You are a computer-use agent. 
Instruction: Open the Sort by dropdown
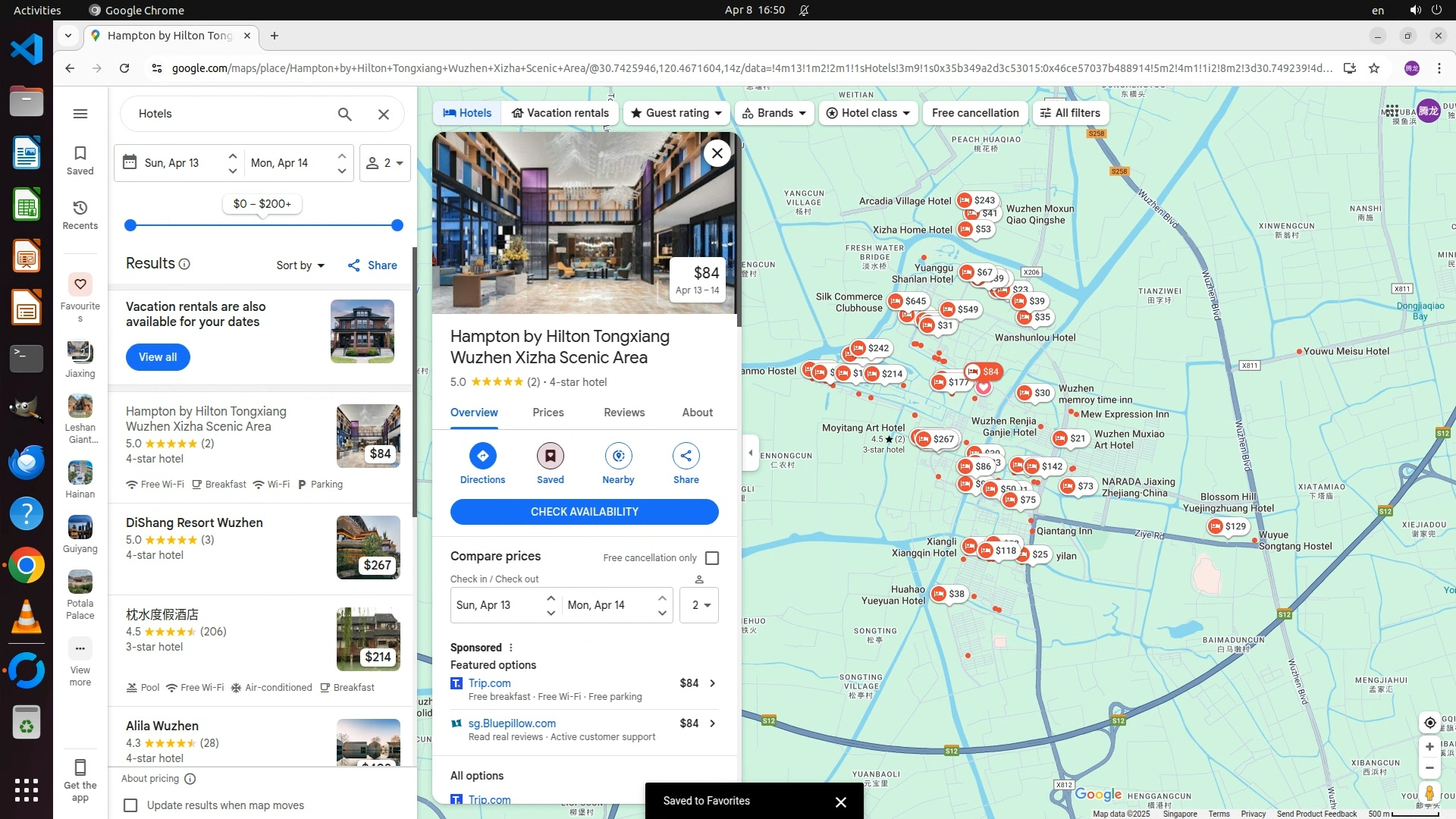pos(300,265)
